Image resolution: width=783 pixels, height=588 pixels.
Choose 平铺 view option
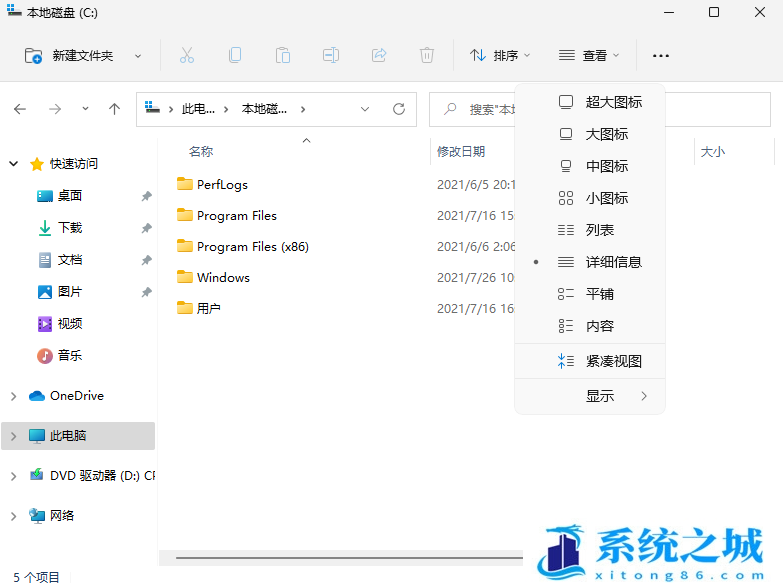pos(590,294)
